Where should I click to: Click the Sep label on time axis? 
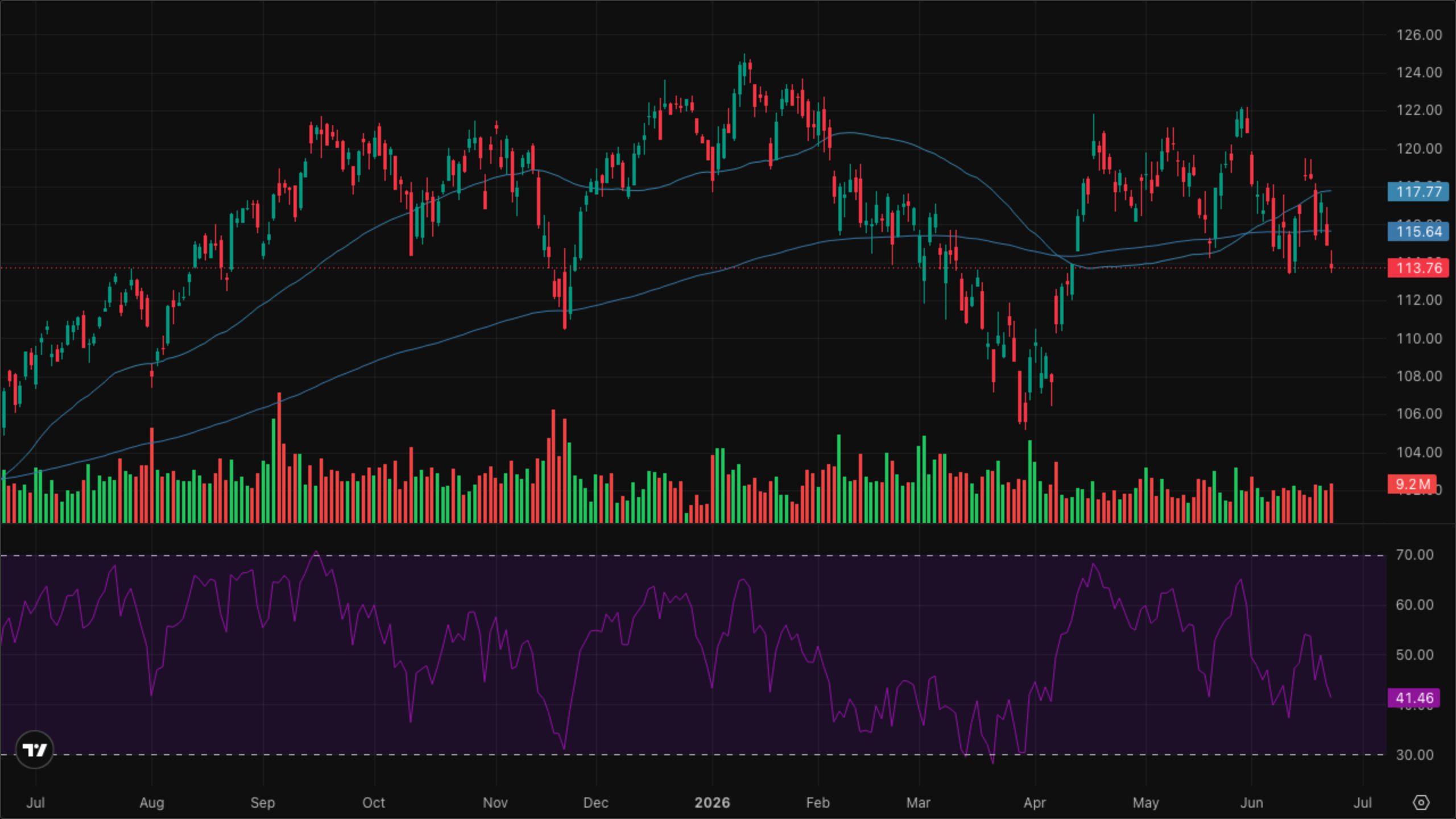pyautogui.click(x=262, y=803)
